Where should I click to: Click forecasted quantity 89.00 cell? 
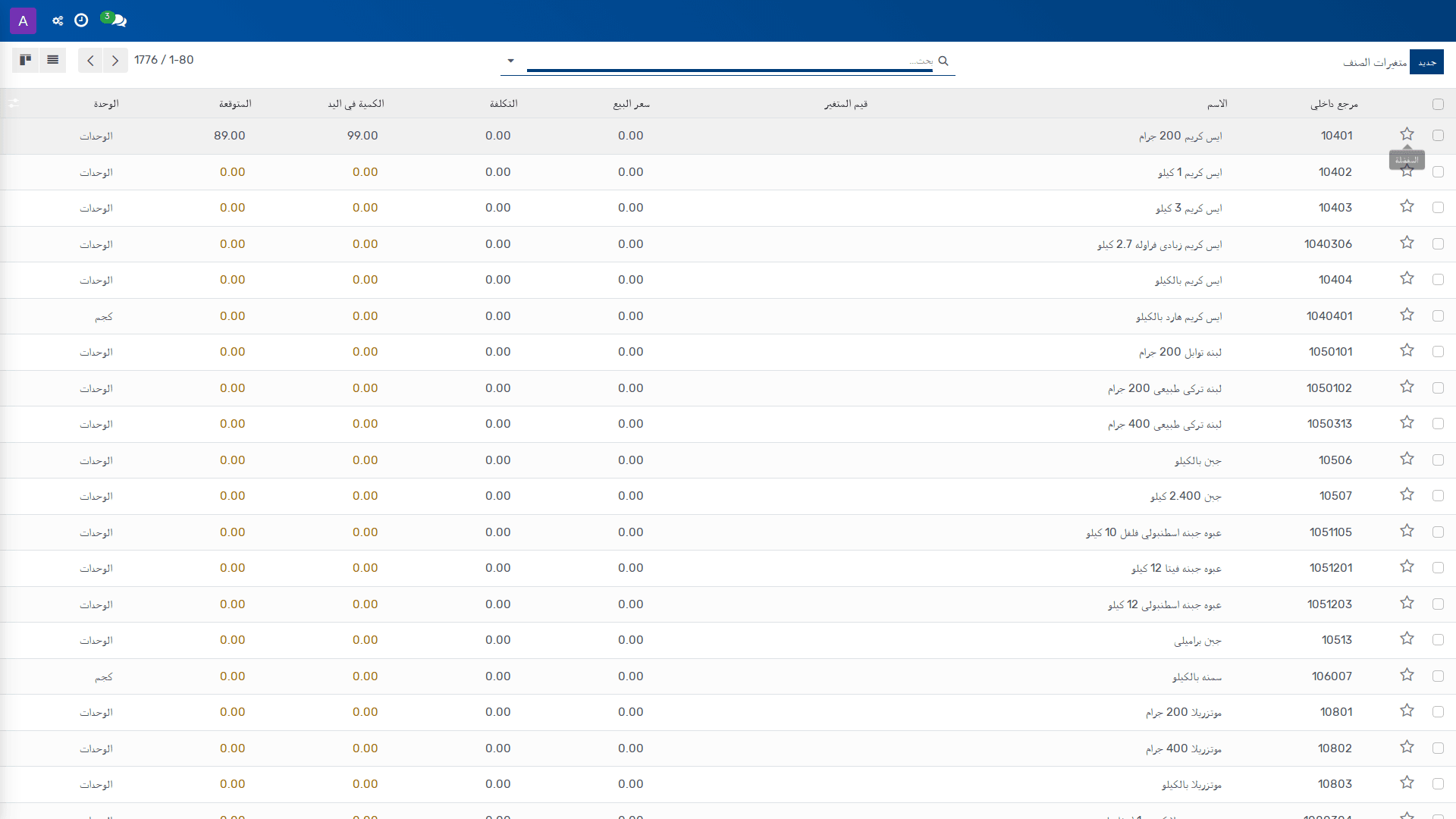tap(230, 136)
